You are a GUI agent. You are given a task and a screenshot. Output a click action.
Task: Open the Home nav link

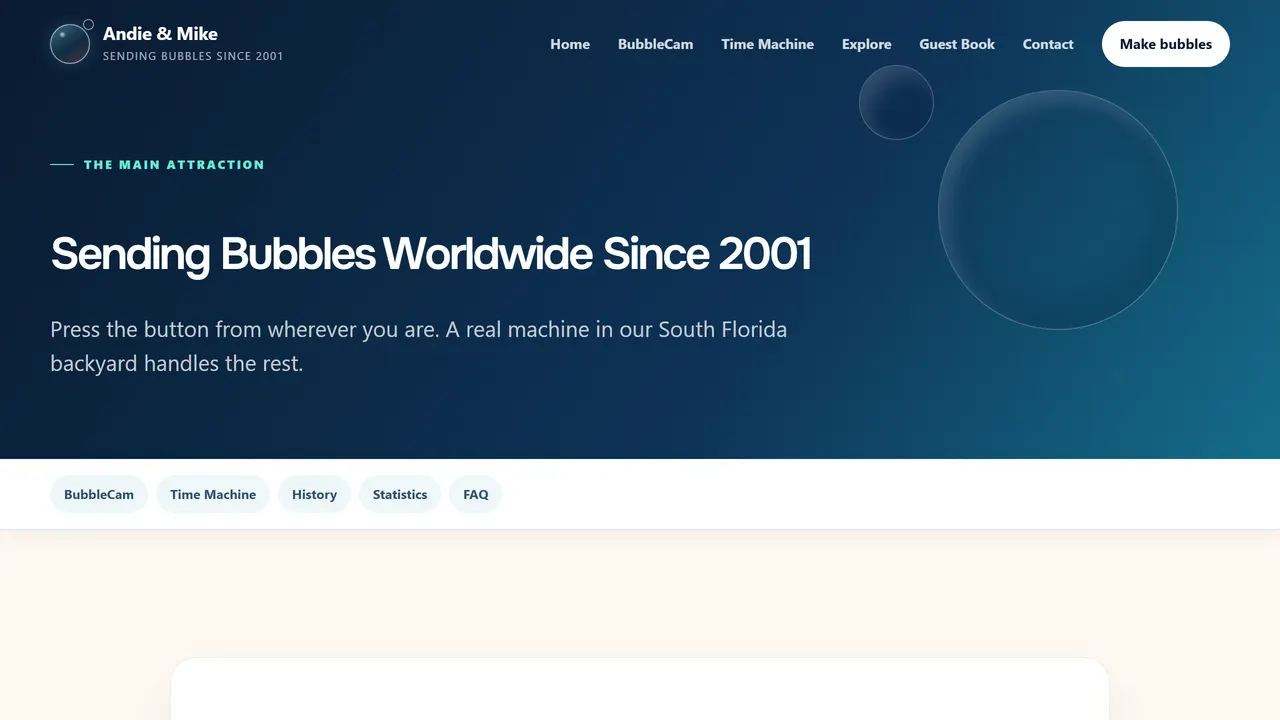(570, 44)
